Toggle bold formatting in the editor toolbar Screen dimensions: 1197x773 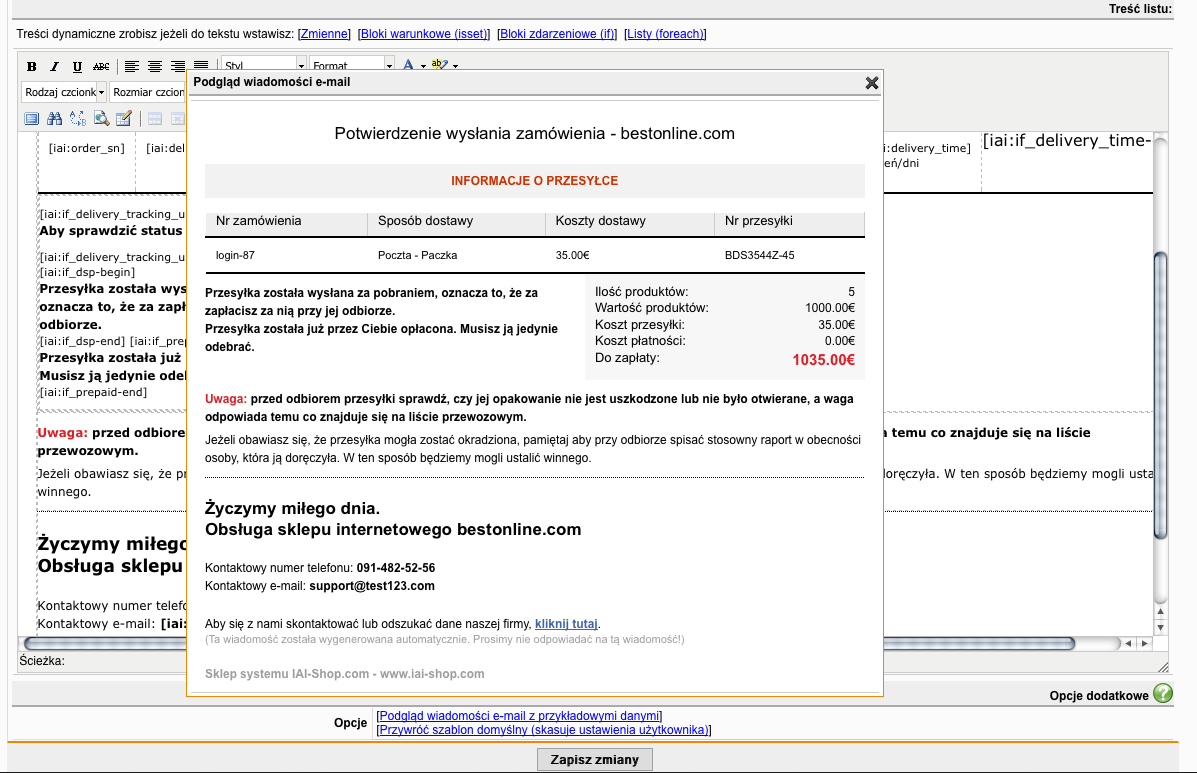31,66
